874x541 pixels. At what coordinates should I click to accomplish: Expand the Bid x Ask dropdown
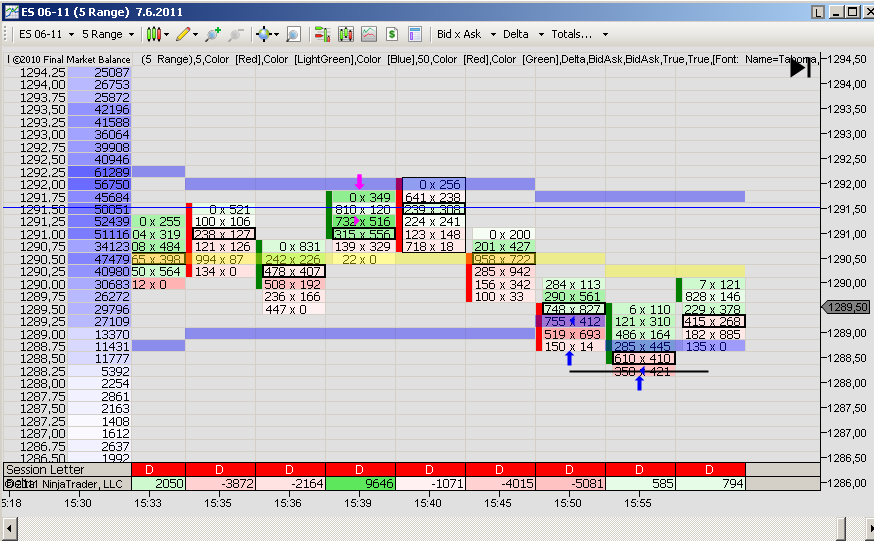pyautogui.click(x=493, y=35)
